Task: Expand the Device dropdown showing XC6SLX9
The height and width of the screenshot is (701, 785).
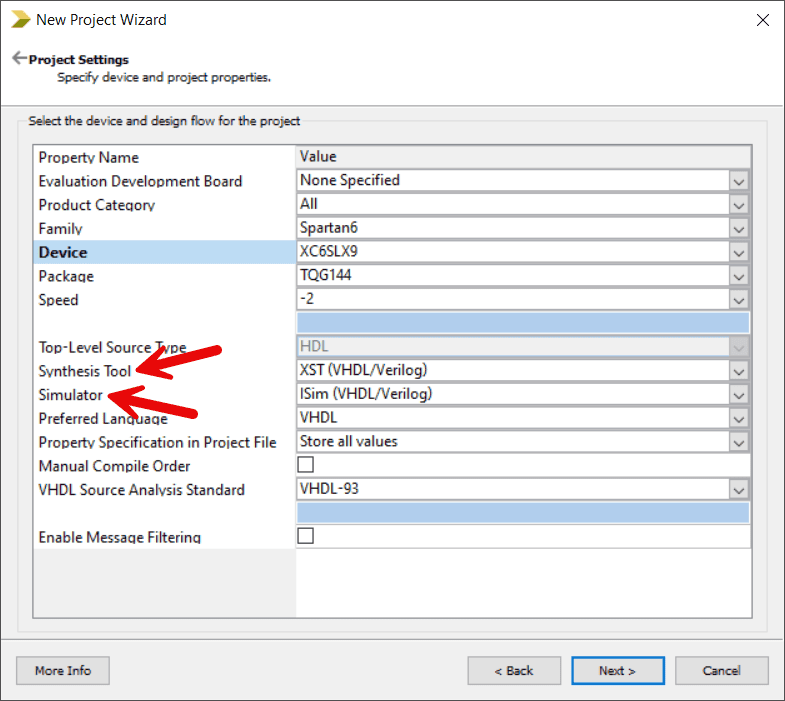Action: click(739, 252)
